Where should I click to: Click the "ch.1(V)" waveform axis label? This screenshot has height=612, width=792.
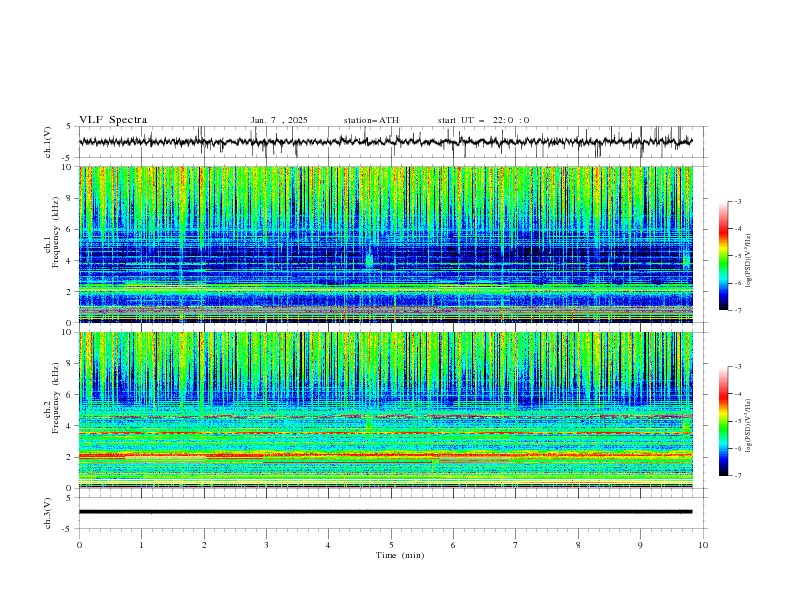(49, 142)
